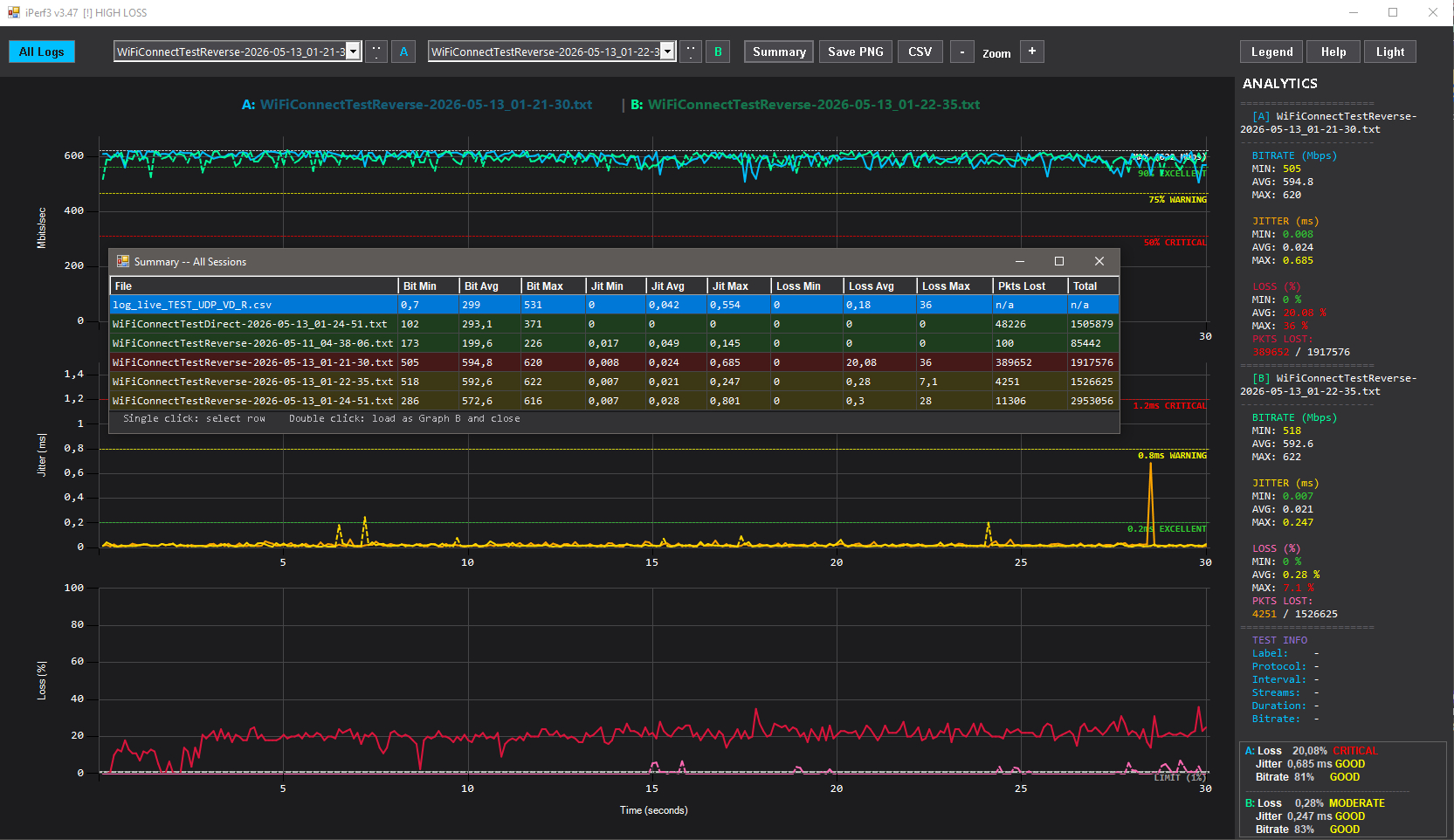The width and height of the screenshot is (1454, 840).
Task: Open Help
Action: coord(1333,52)
